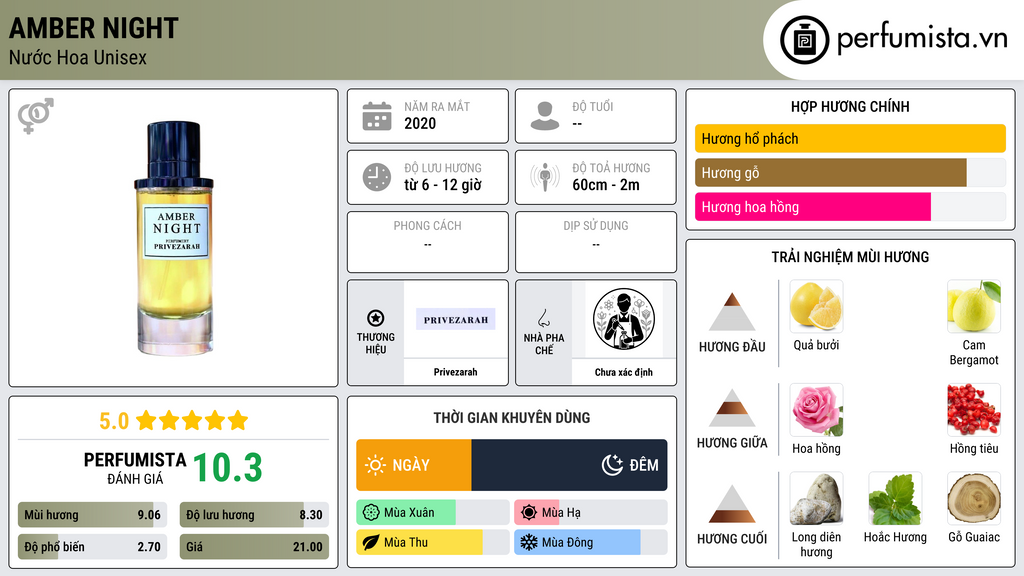Image resolution: width=1024 pixels, height=576 pixels.
Task: Click the perfumista.vn site name
Action: [x=922, y=39]
